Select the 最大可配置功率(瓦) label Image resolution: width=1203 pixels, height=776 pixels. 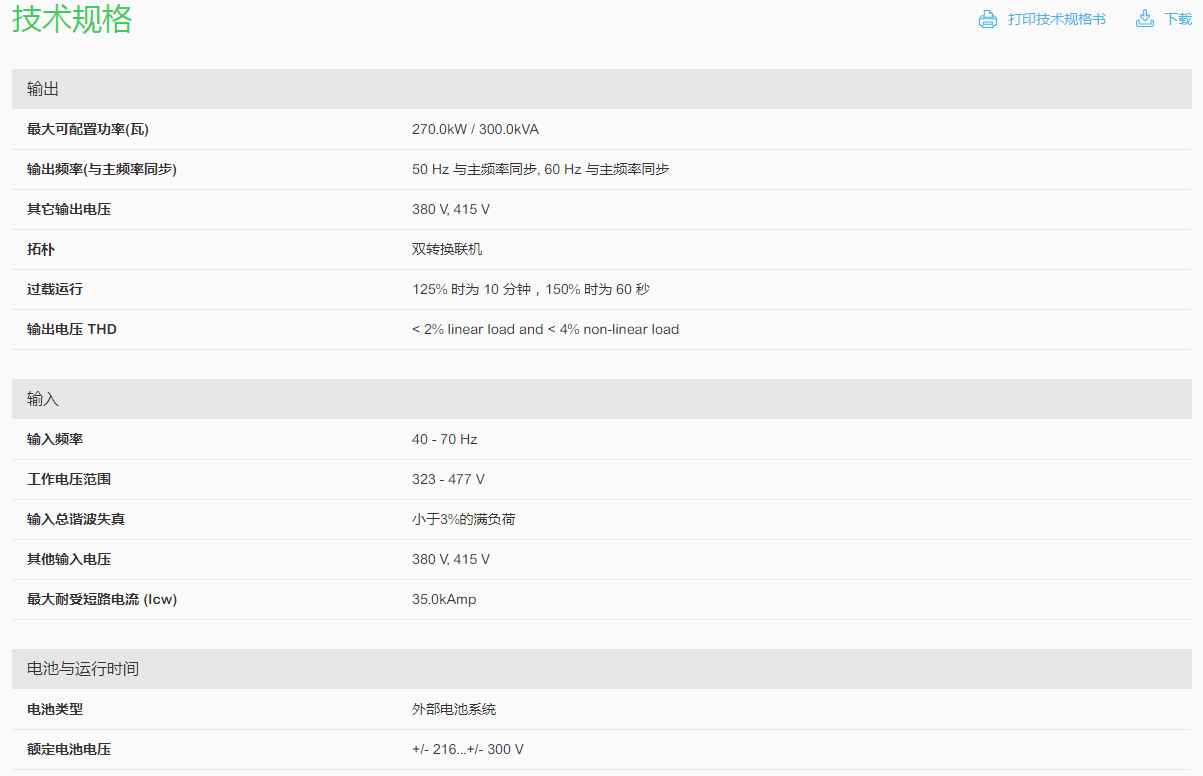(88, 129)
